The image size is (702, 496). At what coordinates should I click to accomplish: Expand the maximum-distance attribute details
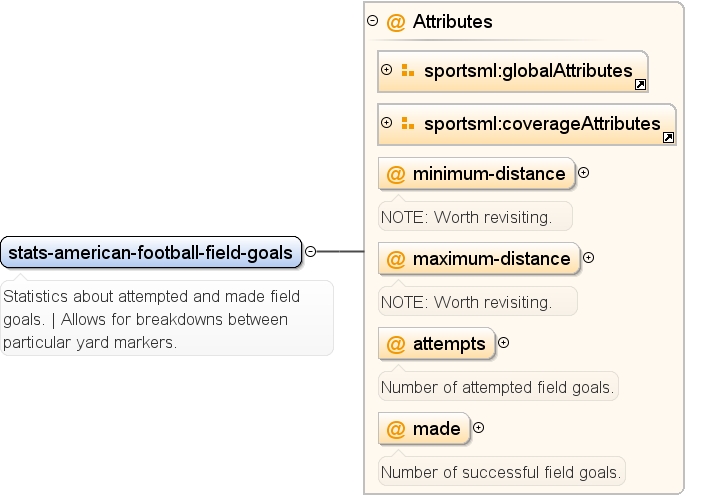pos(589,258)
